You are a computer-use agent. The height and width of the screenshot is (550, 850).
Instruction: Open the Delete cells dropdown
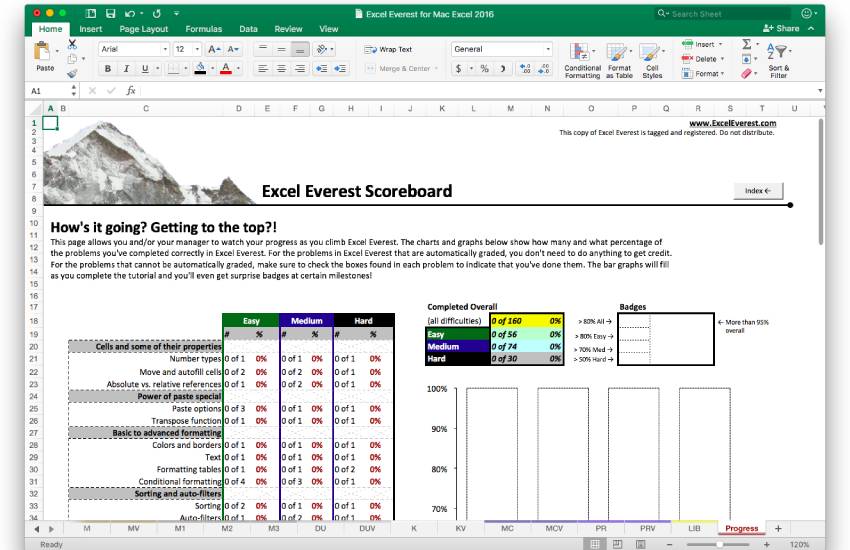723,59
